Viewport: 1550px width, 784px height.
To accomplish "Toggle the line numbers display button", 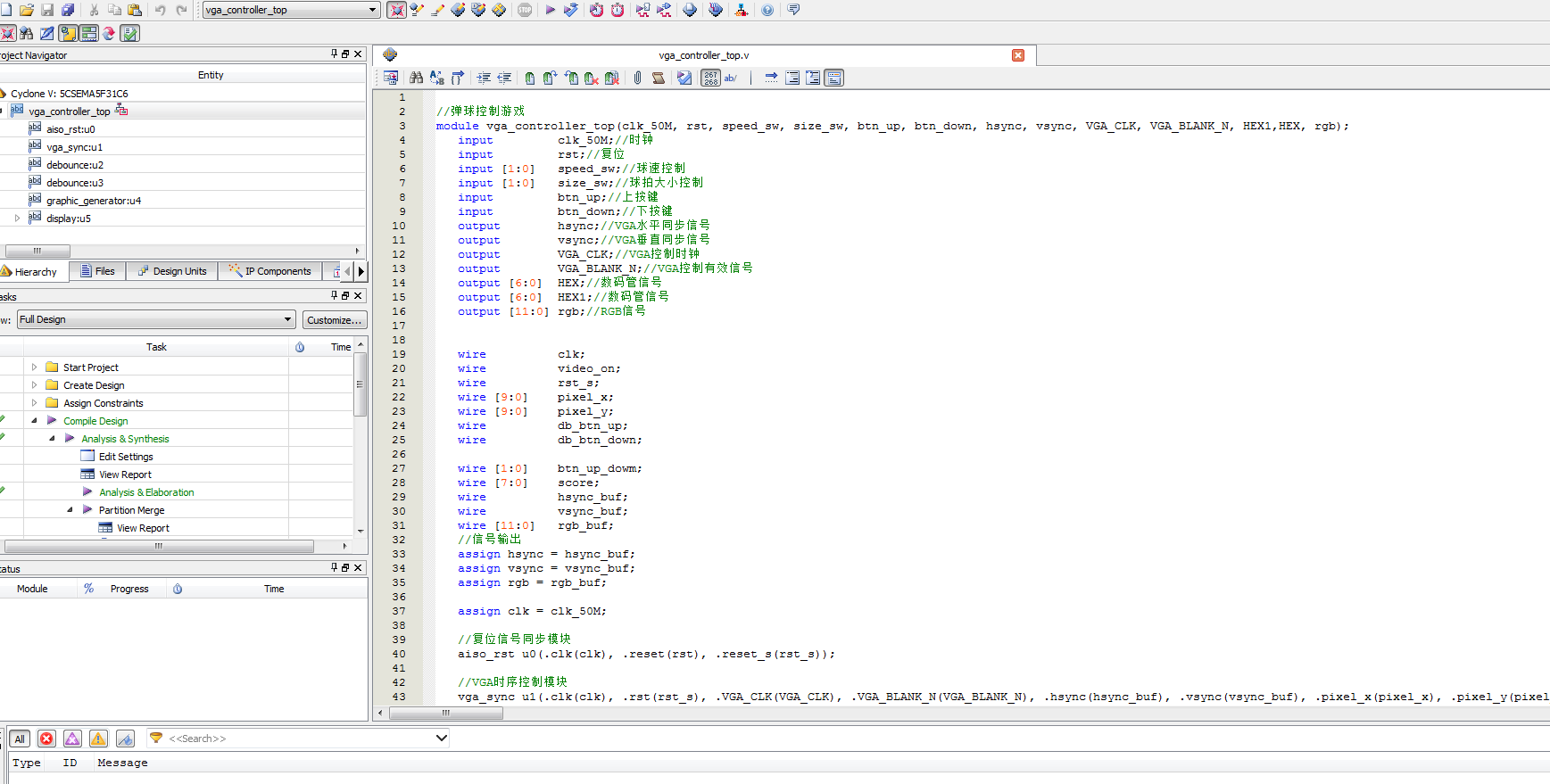I will point(710,78).
